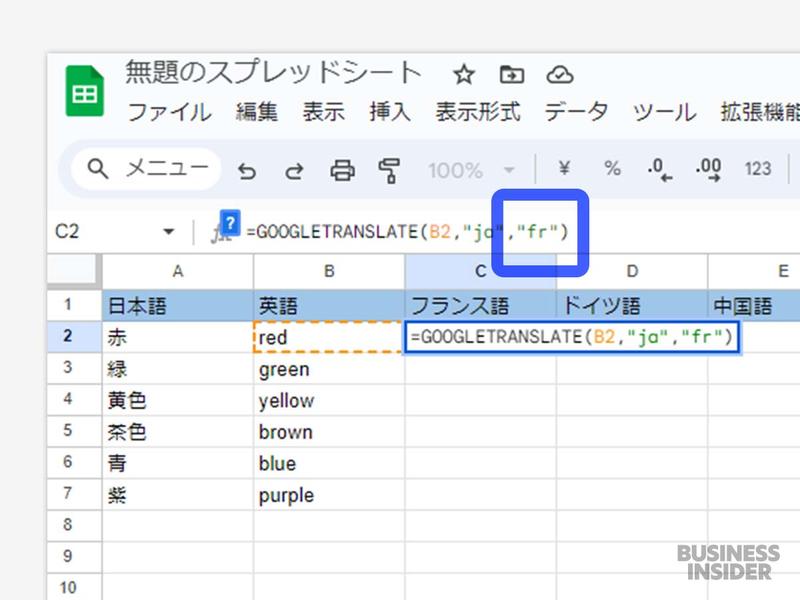Viewport: 800px width, 600px height.
Task: Click the formula help question mark badge
Action: [x=230, y=223]
